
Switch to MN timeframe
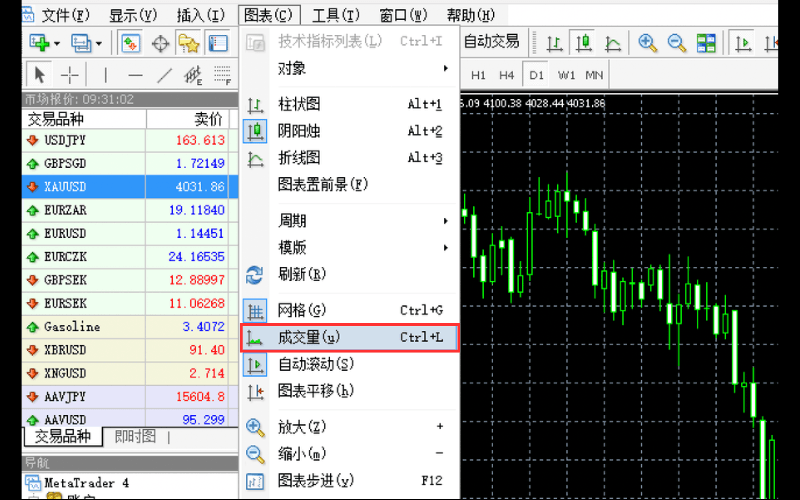click(x=594, y=76)
